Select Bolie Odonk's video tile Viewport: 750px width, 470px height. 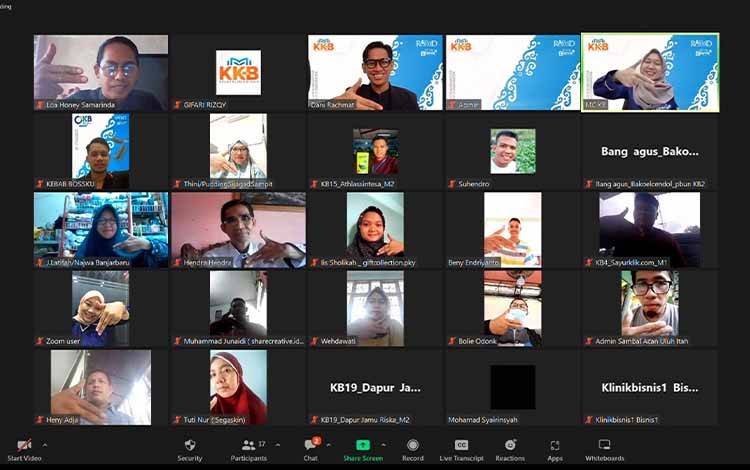[x=513, y=308]
